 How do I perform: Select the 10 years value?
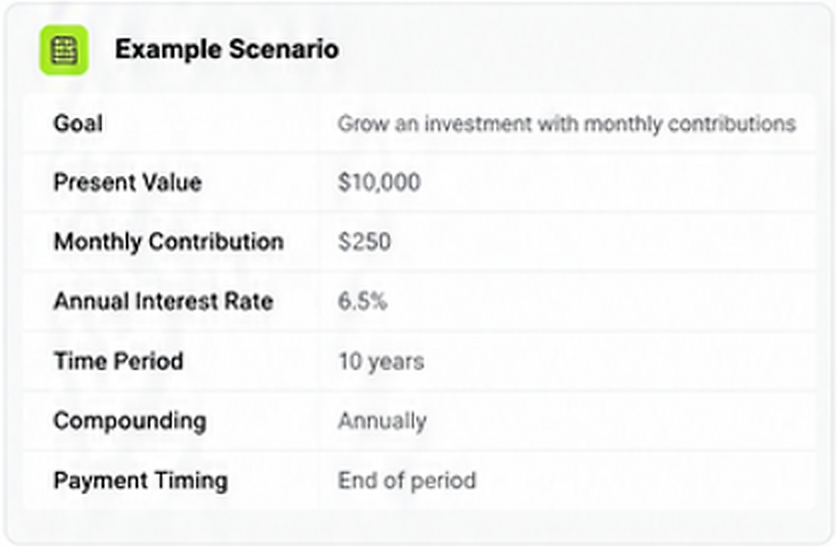tap(381, 362)
